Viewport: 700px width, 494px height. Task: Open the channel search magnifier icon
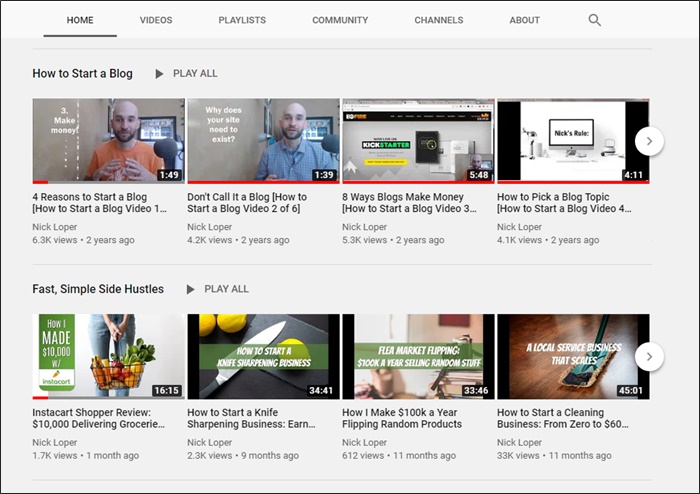pyautogui.click(x=594, y=20)
